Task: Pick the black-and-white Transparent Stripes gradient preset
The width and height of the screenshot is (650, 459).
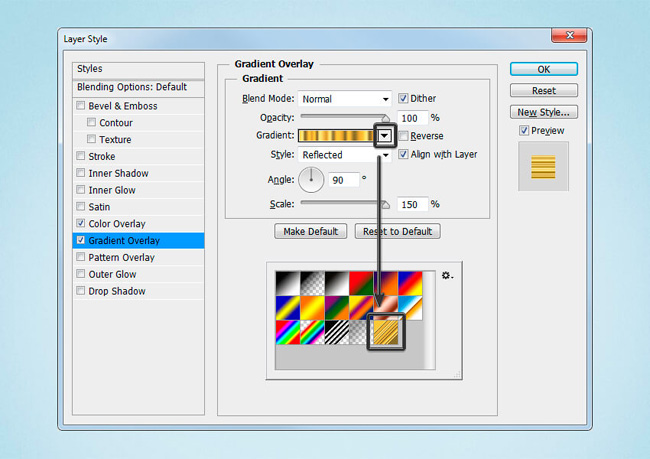Action: (x=337, y=333)
